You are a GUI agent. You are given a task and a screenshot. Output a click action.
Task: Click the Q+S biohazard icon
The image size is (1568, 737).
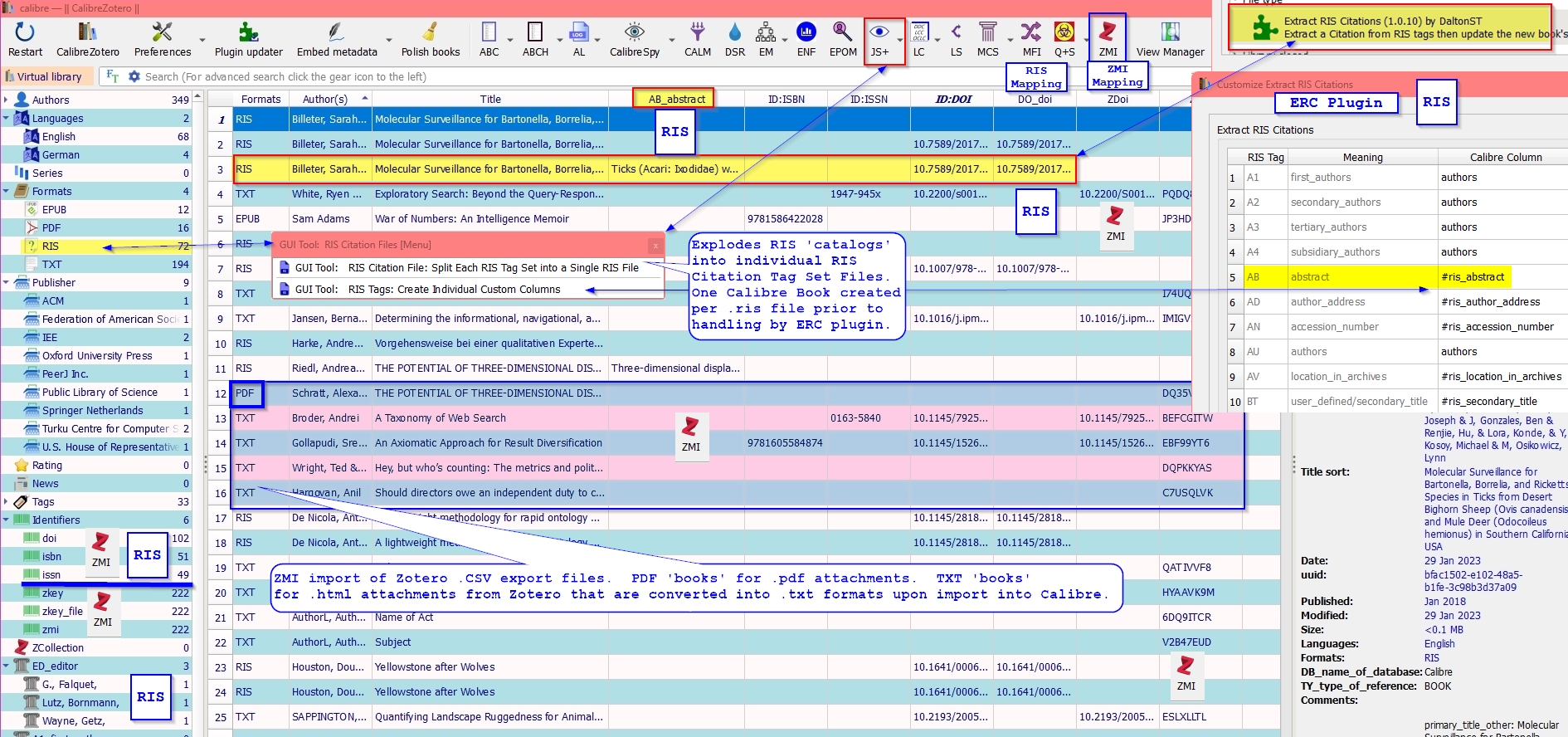coord(1064,33)
